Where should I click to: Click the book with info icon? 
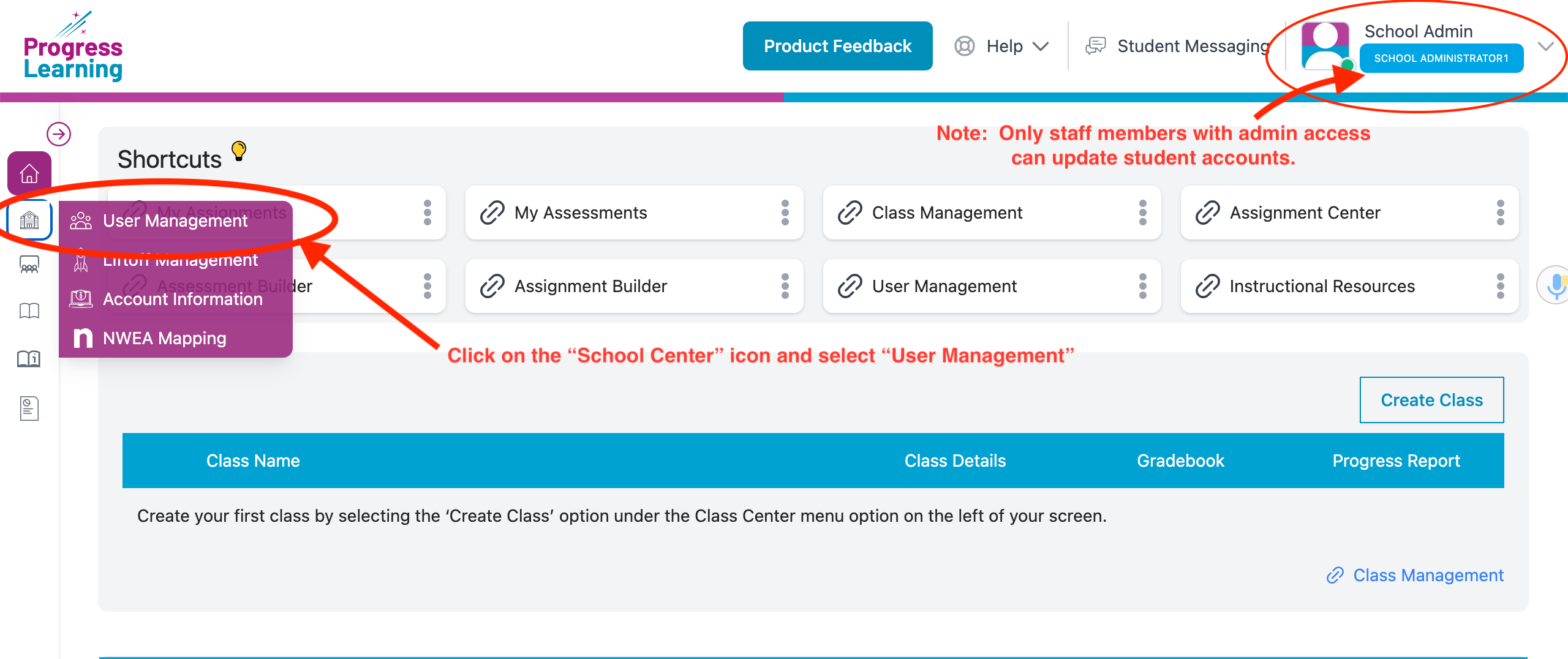(29, 358)
